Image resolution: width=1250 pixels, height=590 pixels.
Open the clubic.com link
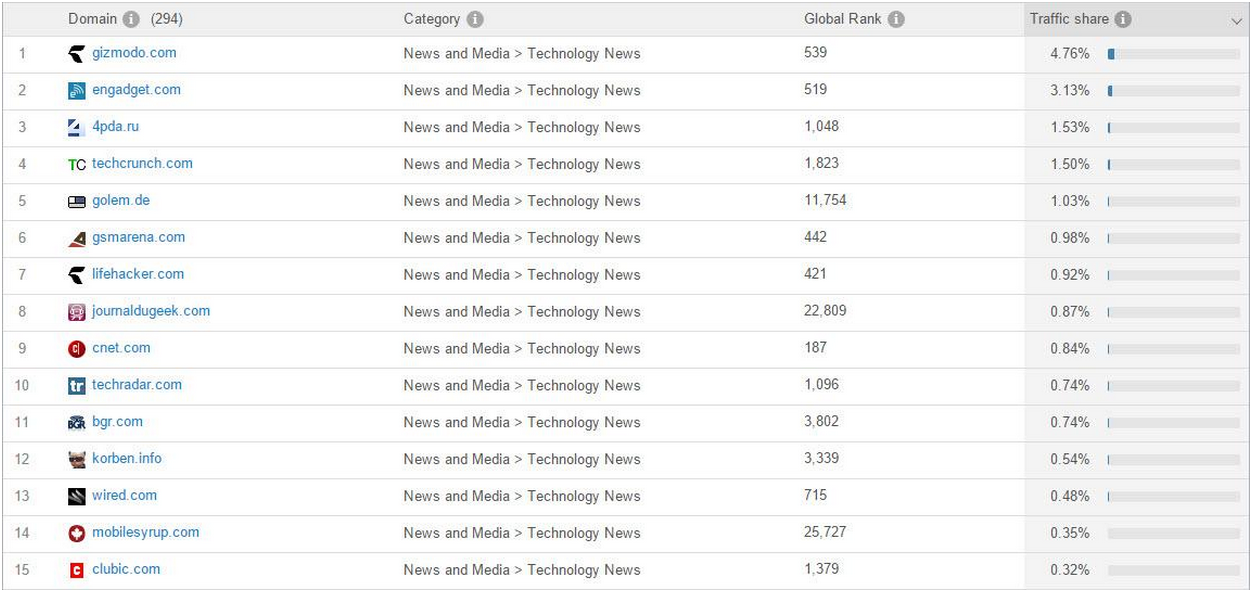(x=126, y=569)
